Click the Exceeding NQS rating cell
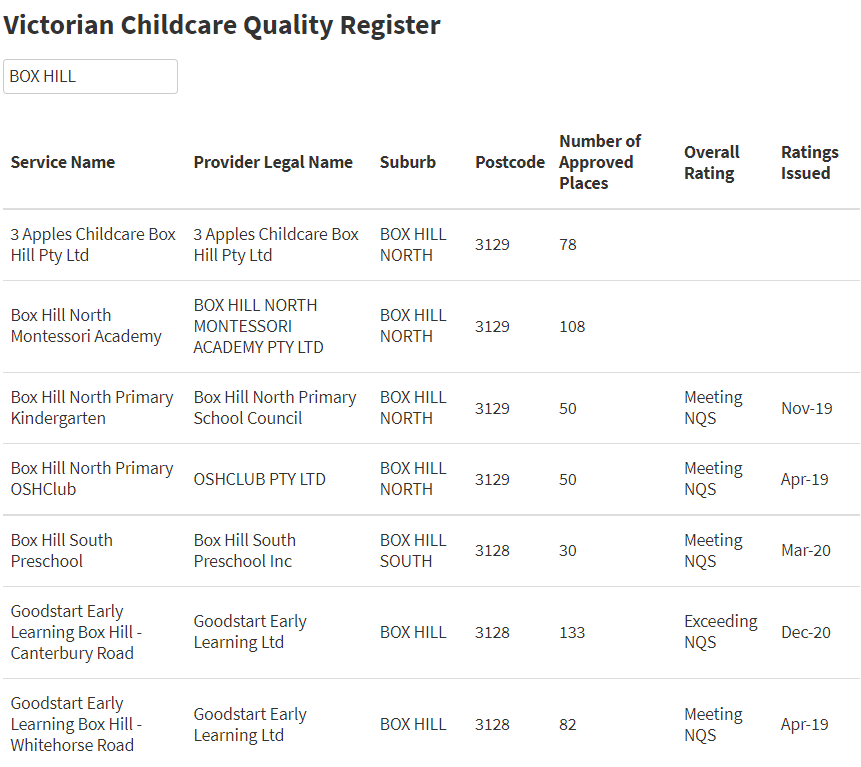861x767 pixels. 720,631
